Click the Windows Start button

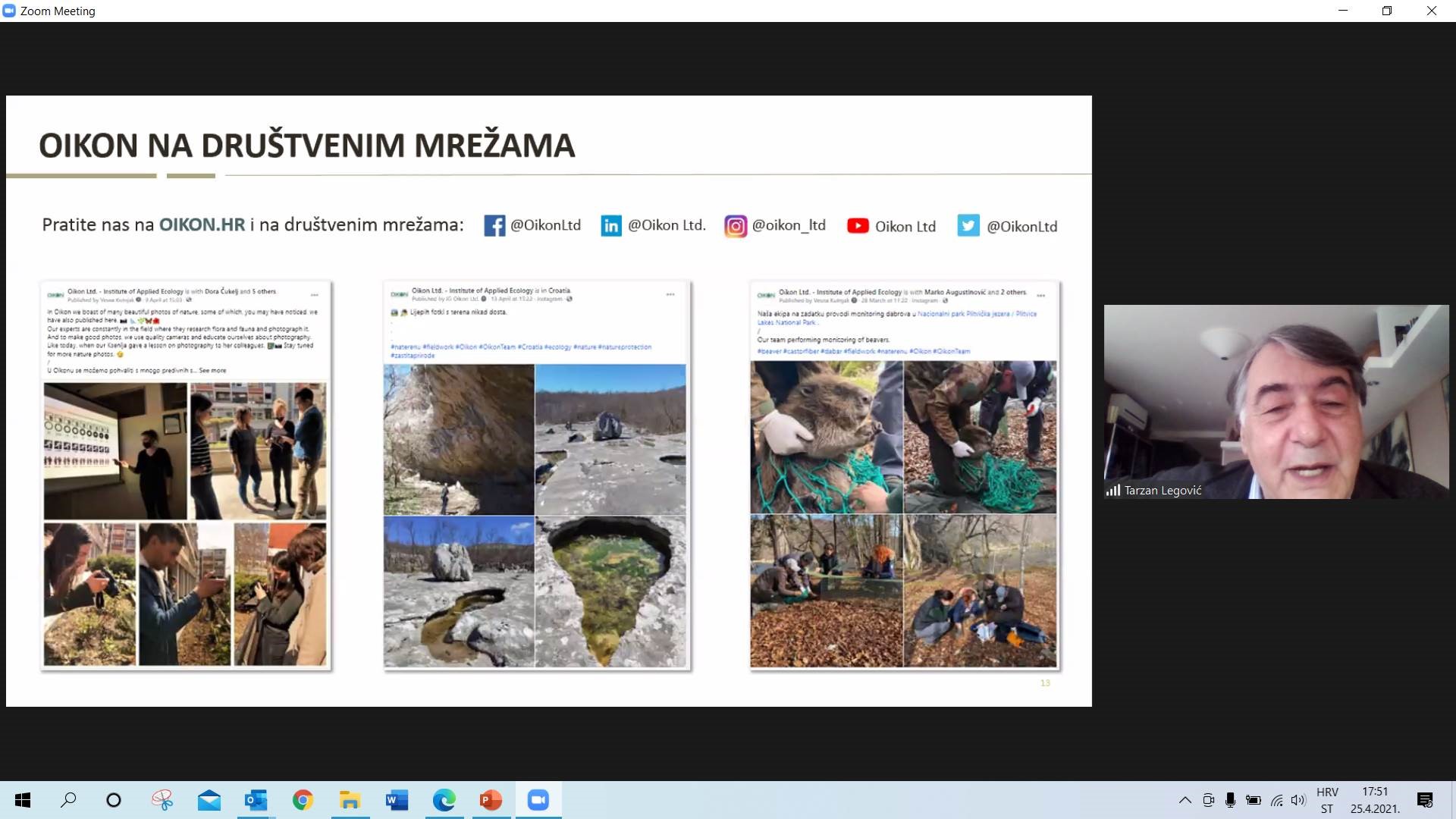[x=23, y=800]
